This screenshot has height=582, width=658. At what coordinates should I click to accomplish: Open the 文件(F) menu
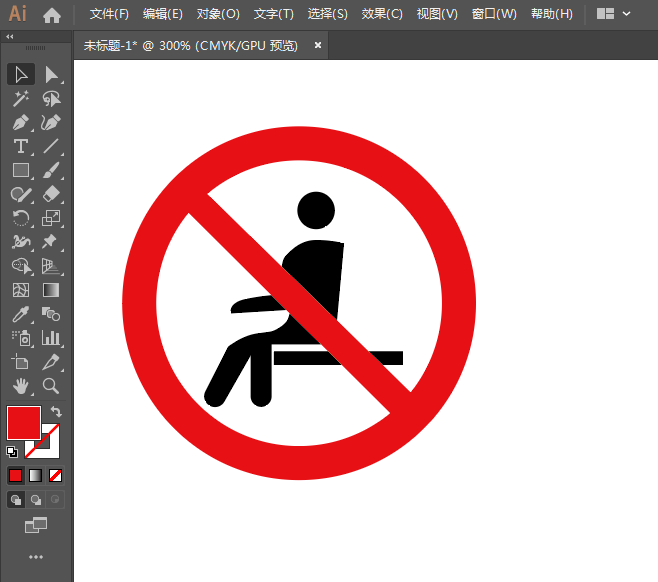109,14
